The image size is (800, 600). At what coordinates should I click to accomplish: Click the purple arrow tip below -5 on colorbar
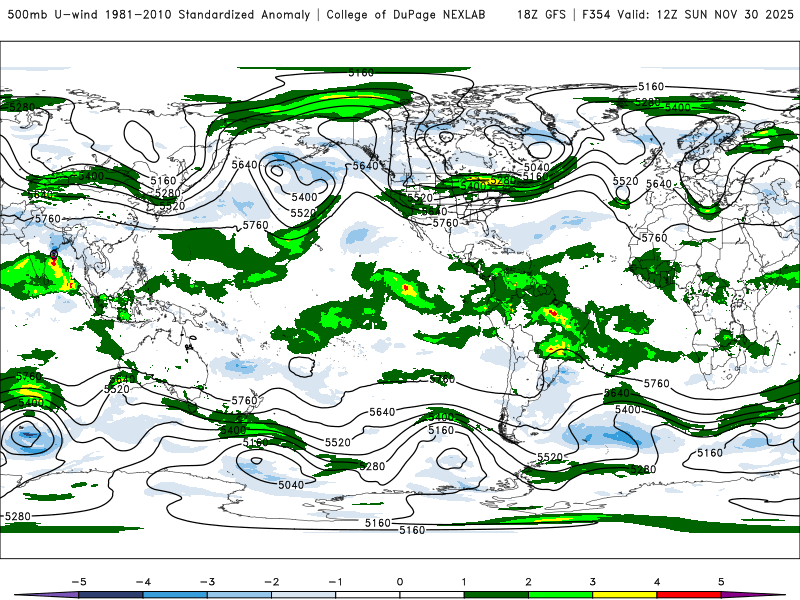coord(47,595)
